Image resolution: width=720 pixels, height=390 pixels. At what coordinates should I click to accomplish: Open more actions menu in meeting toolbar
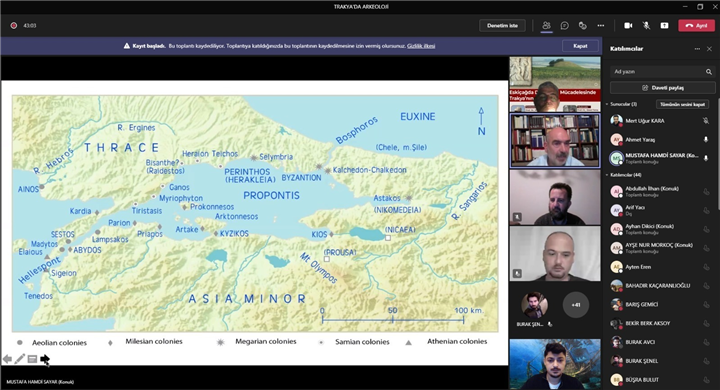point(601,26)
